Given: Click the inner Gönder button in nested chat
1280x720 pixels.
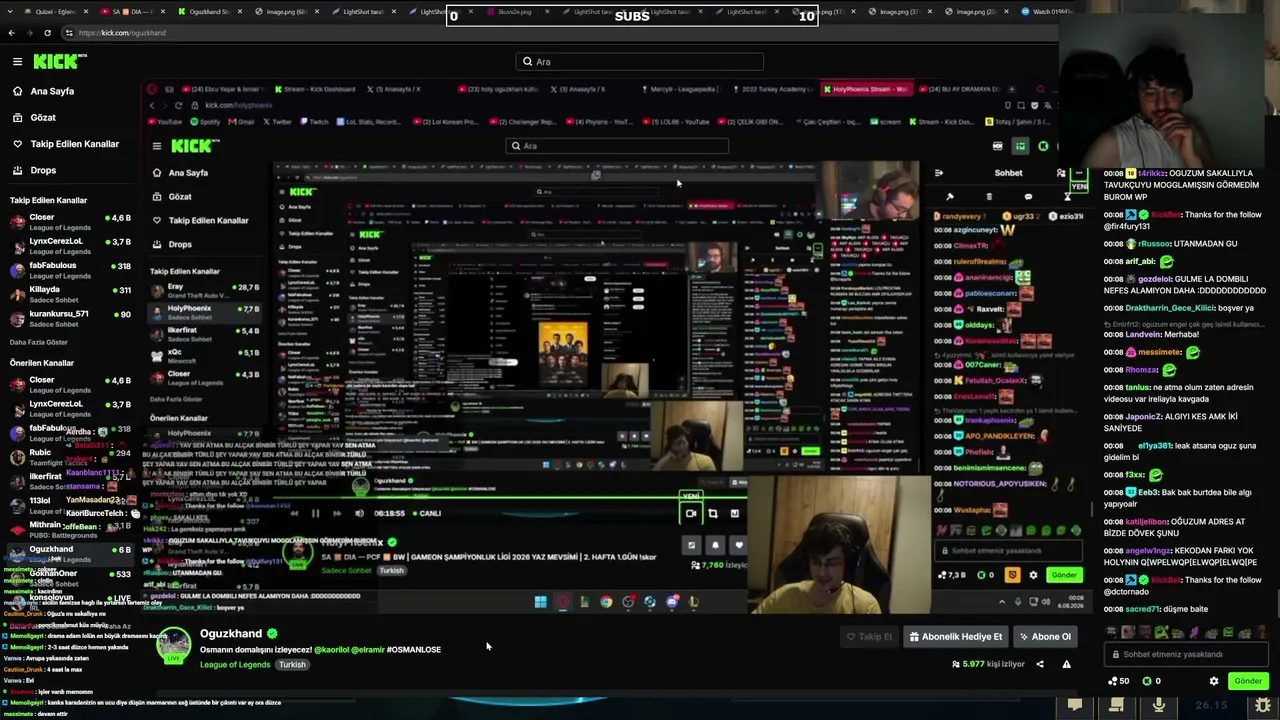Looking at the screenshot, I should point(1064,575).
